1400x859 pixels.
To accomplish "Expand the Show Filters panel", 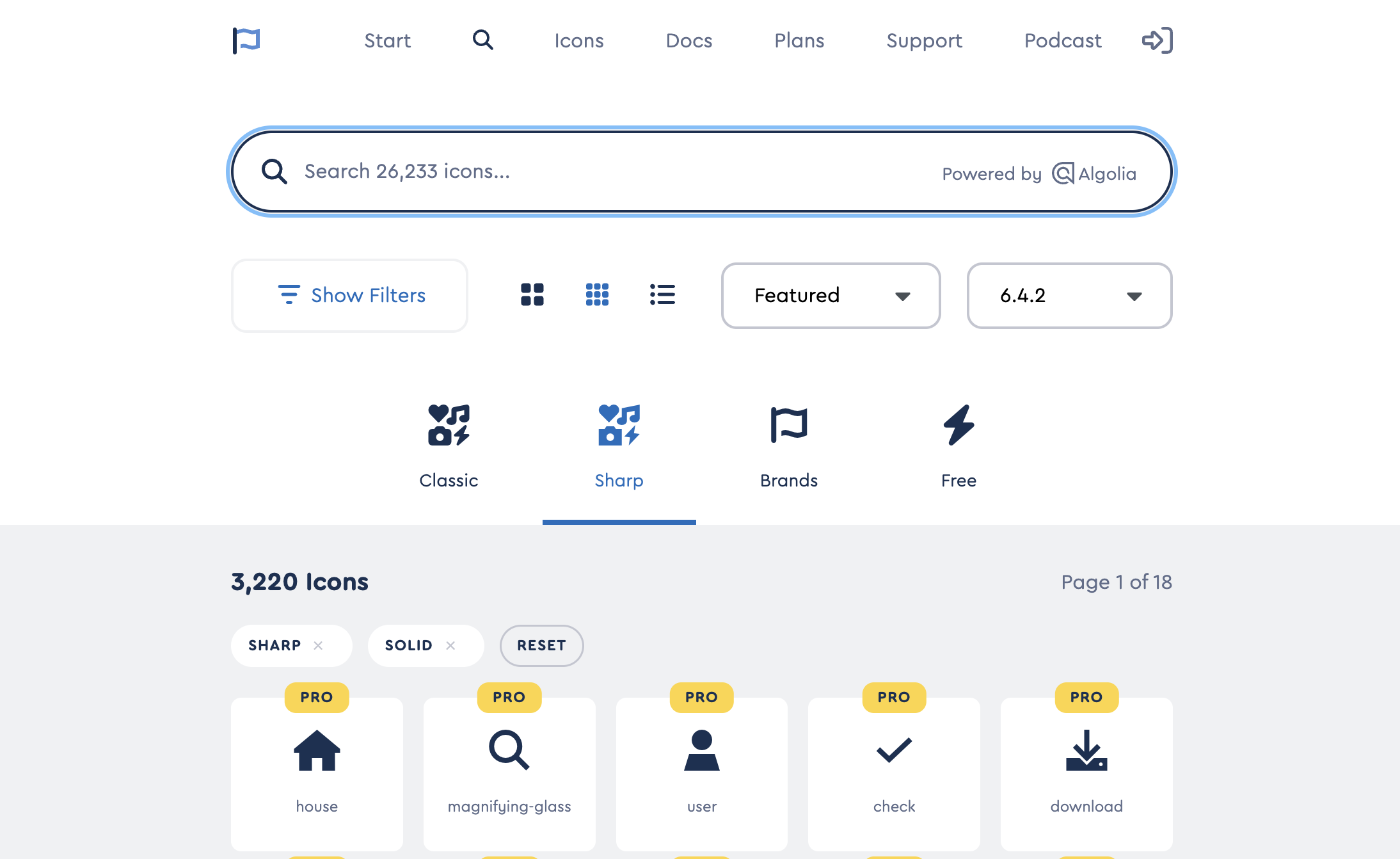I will tap(349, 295).
